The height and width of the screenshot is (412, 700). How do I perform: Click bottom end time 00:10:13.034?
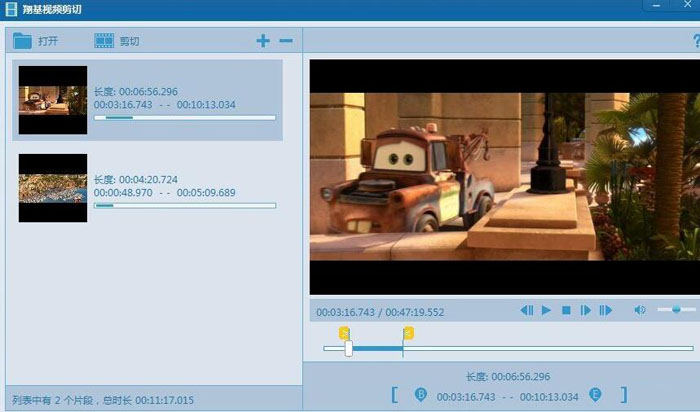coord(549,397)
